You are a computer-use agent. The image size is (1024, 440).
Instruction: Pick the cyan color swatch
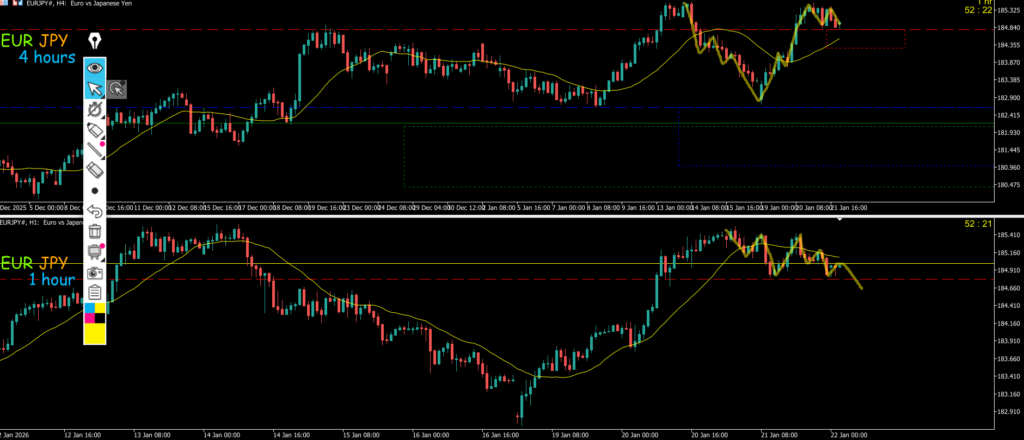tap(89, 307)
